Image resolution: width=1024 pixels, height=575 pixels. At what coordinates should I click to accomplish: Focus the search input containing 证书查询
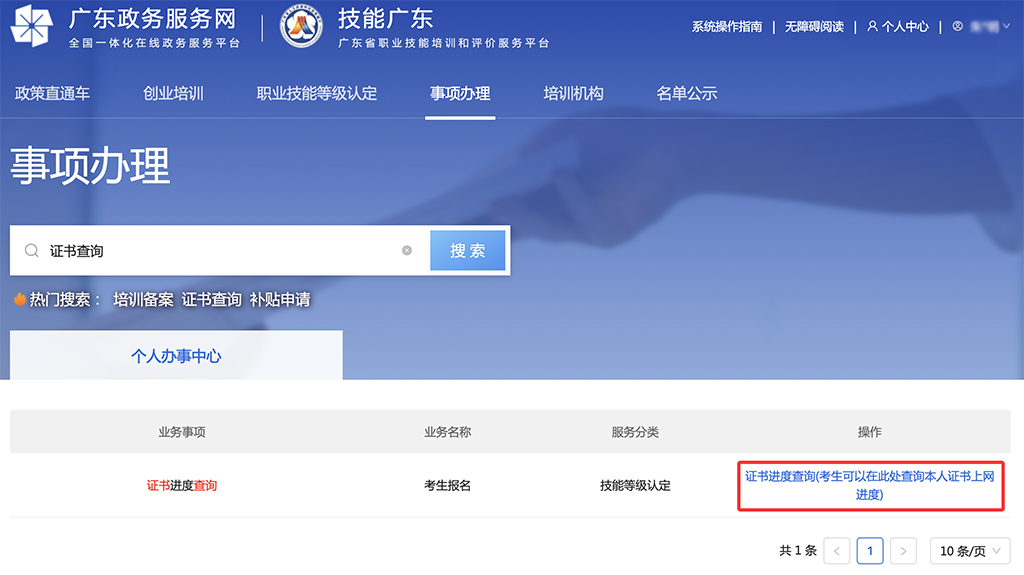tap(220, 251)
